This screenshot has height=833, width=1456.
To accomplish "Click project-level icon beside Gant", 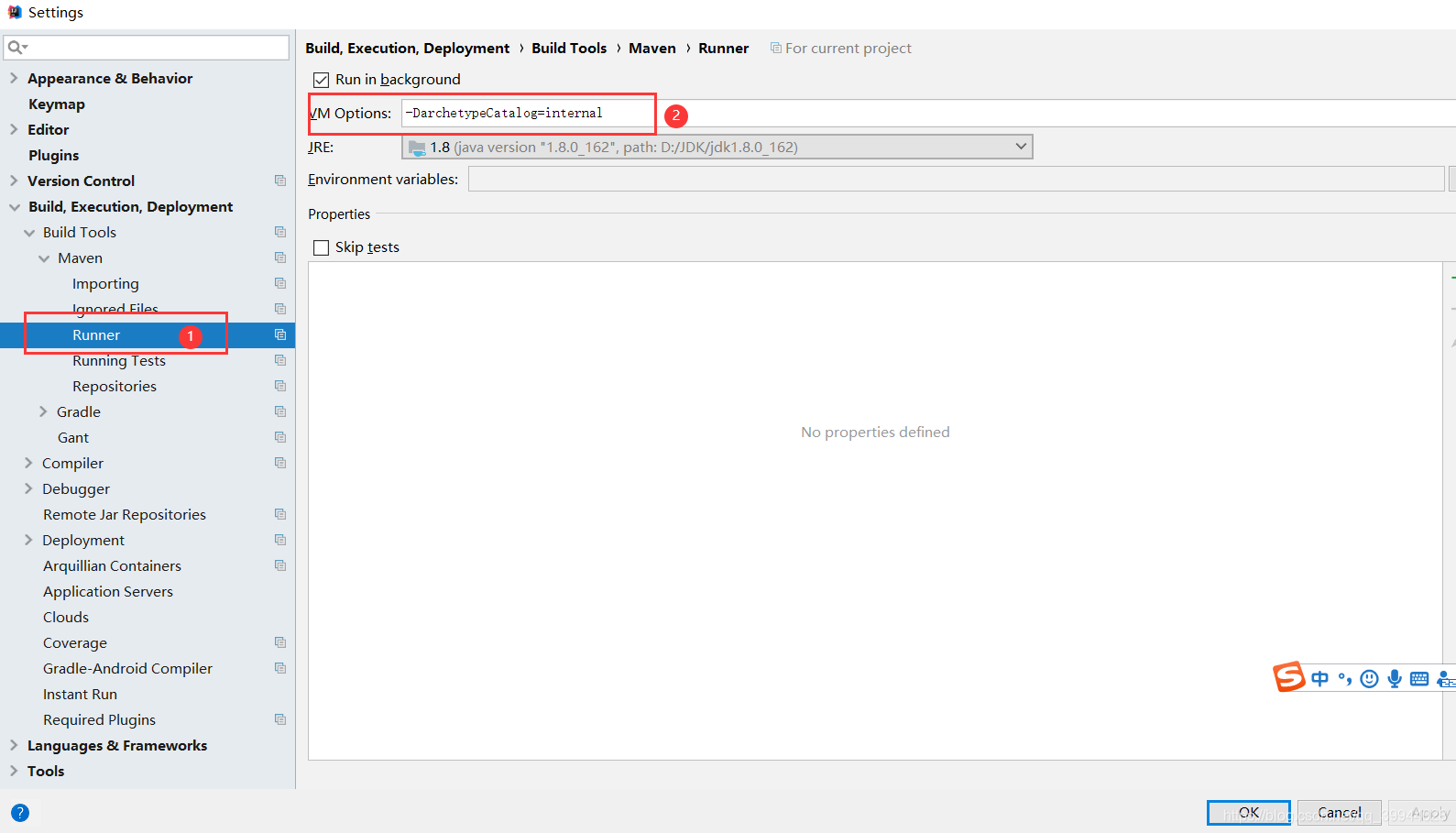I will 280,437.
